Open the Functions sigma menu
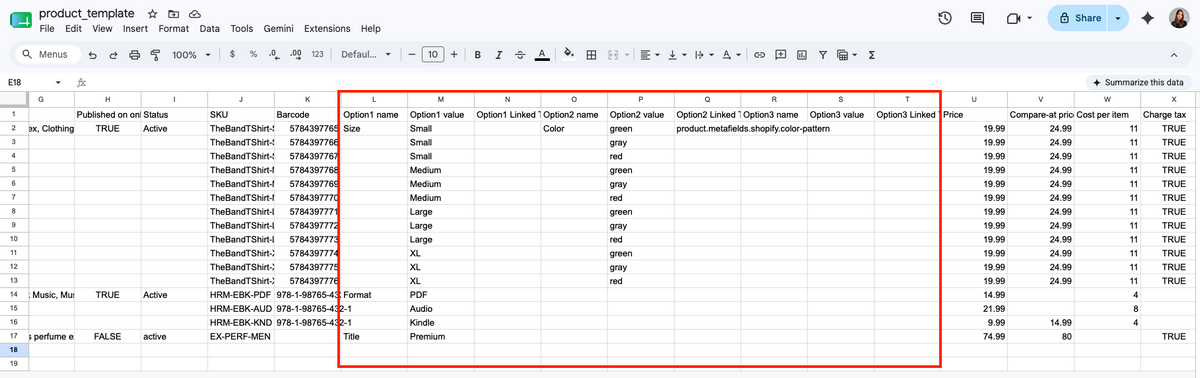1200x378 pixels. (872, 54)
